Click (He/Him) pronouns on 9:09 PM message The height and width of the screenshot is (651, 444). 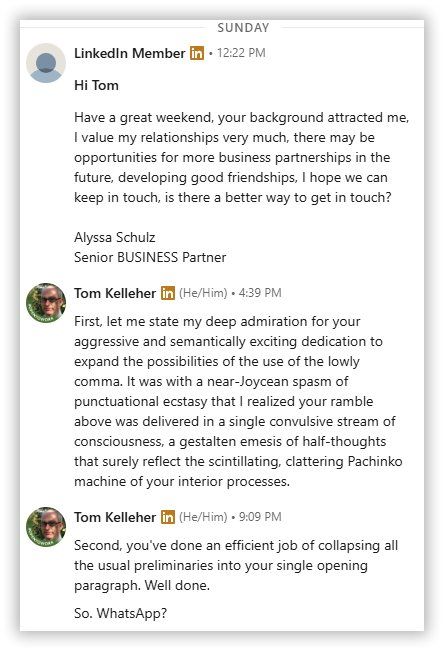point(204,517)
